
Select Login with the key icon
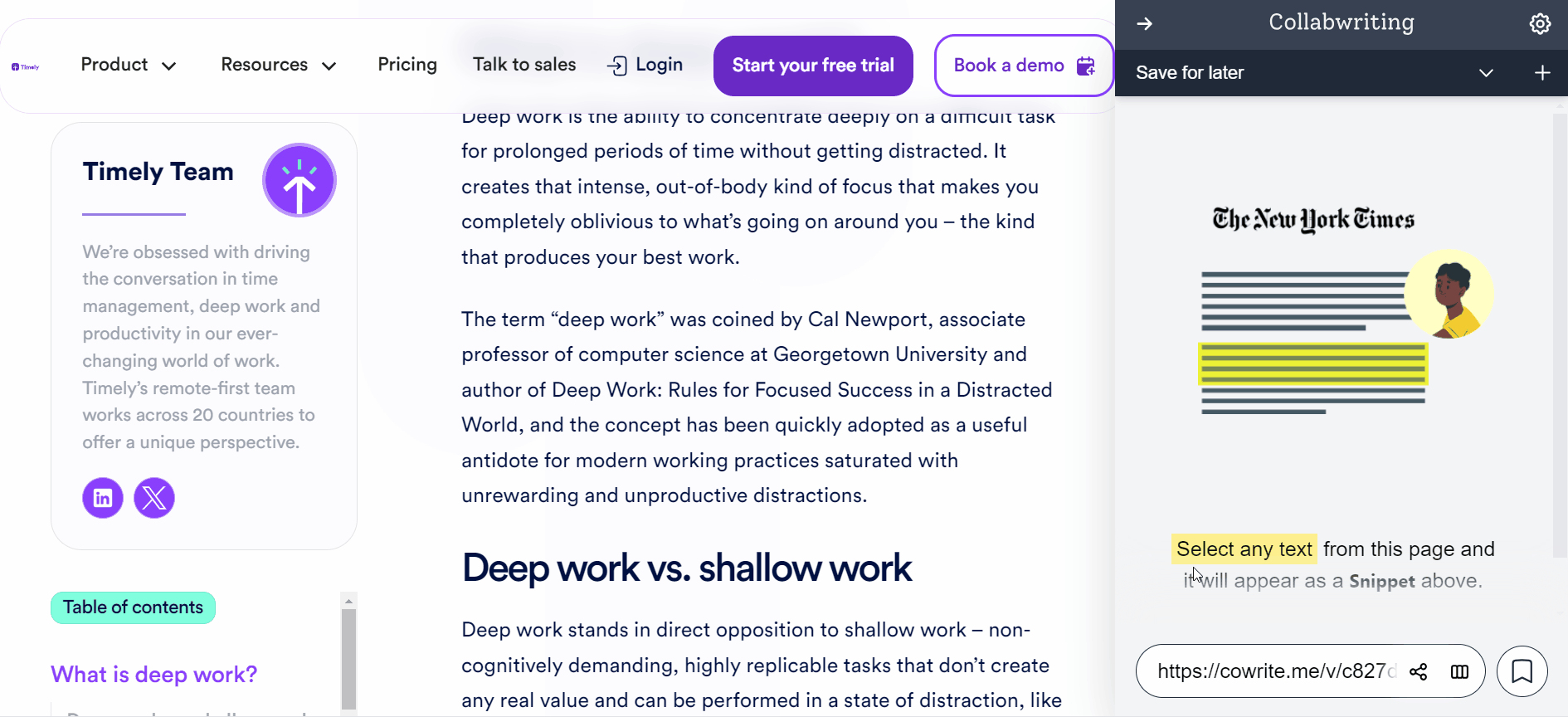point(645,65)
